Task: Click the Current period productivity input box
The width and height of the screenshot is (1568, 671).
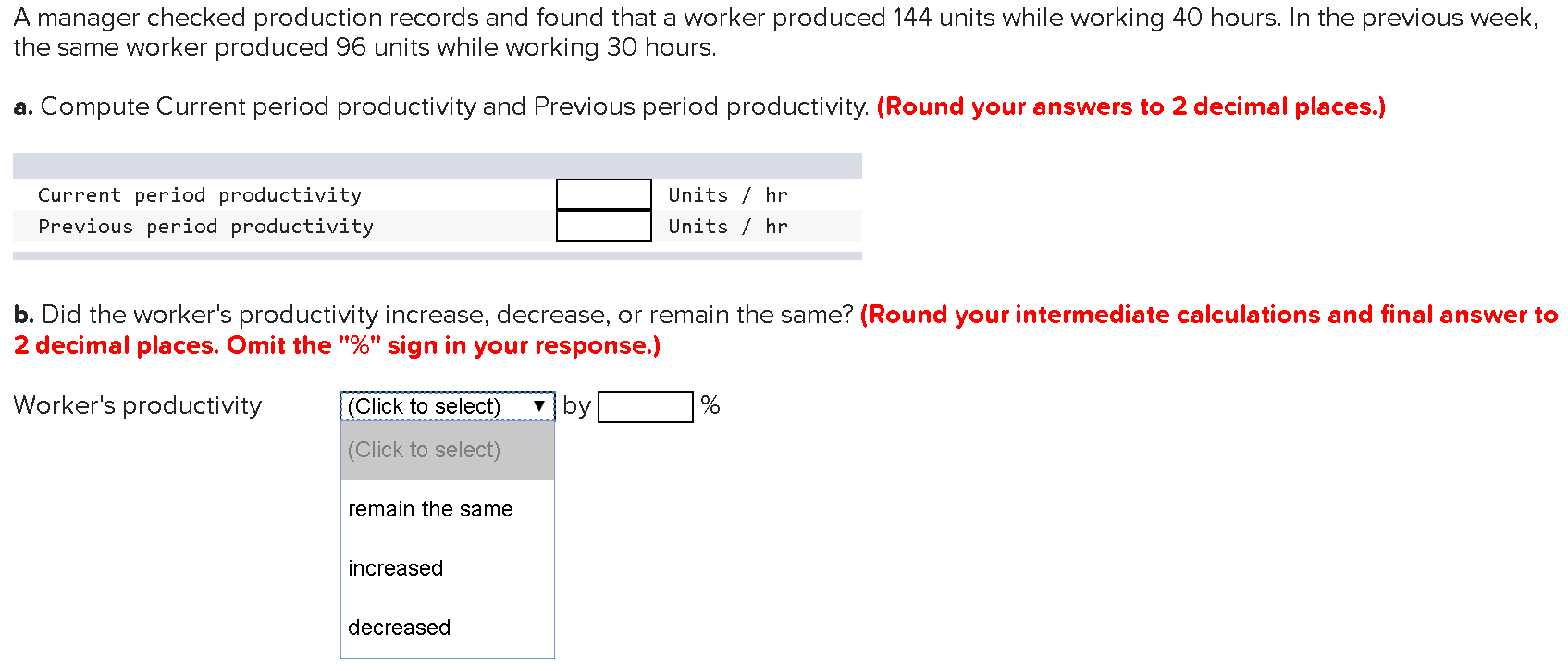Action: pyautogui.click(x=603, y=194)
